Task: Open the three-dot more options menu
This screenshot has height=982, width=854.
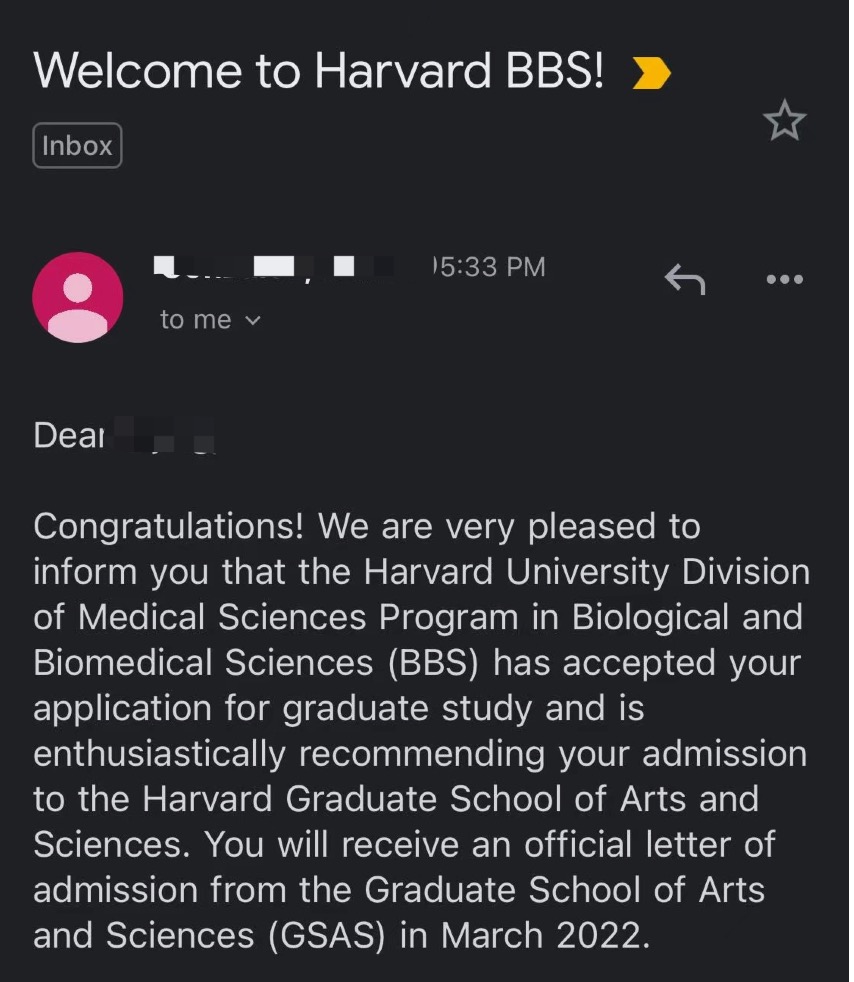Action: coord(785,279)
